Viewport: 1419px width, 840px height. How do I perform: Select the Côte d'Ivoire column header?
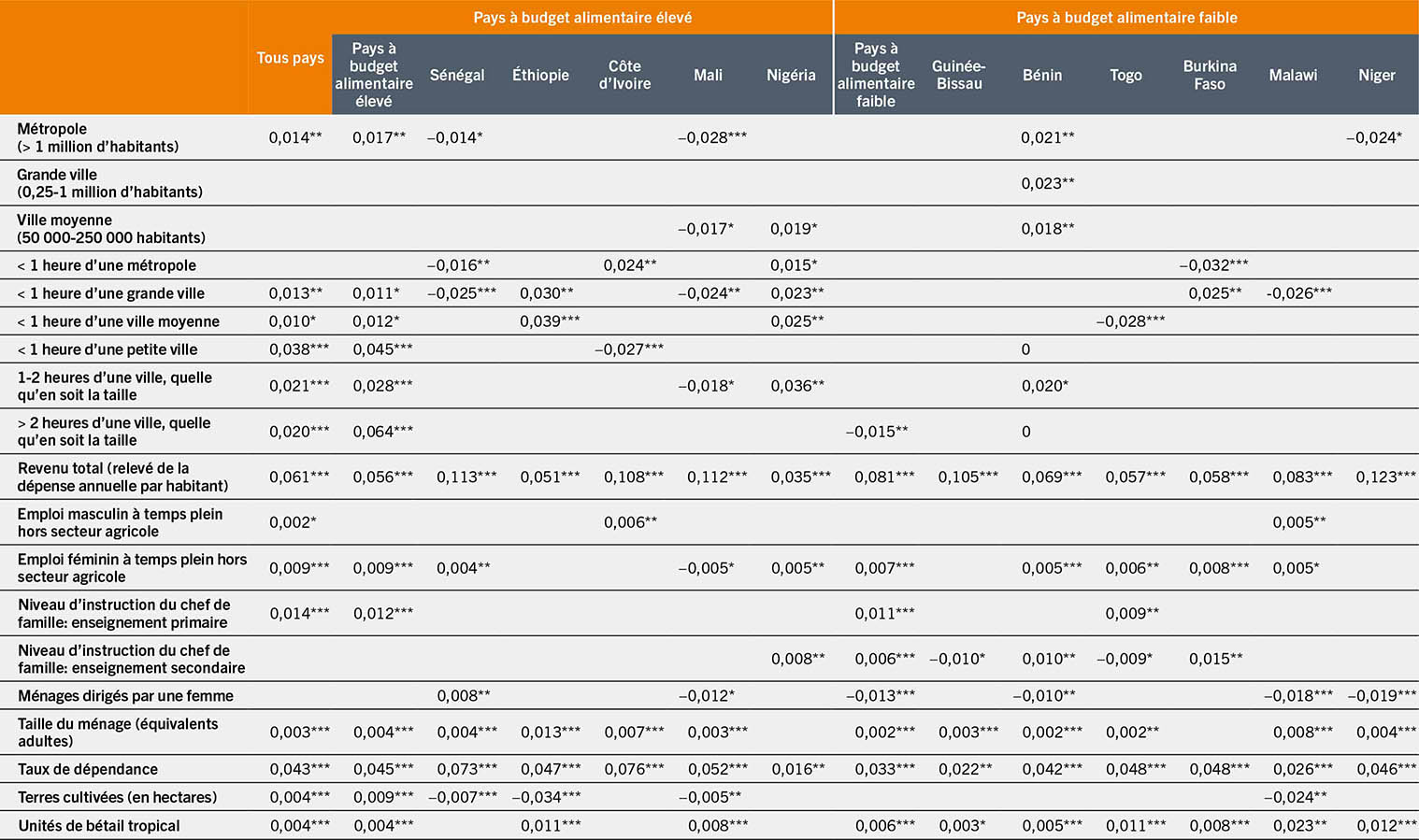(x=624, y=75)
